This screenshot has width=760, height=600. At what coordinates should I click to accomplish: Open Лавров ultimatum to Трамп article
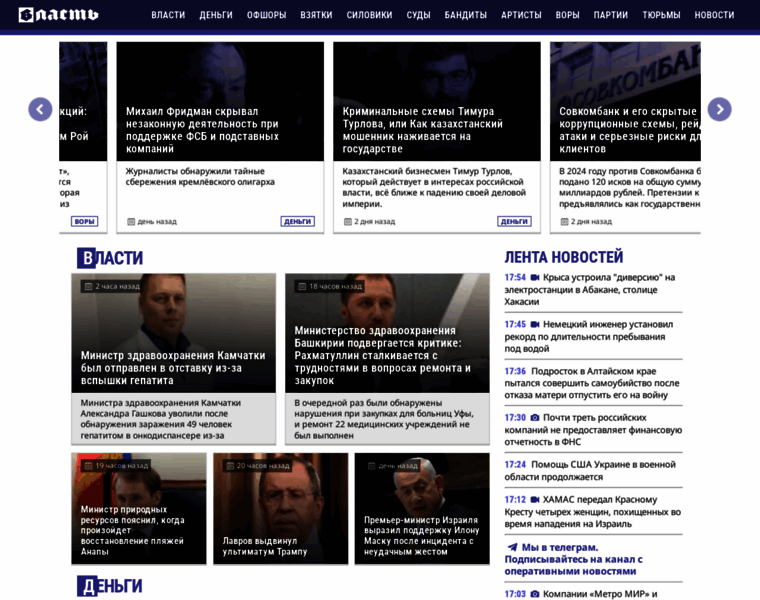(x=265, y=546)
